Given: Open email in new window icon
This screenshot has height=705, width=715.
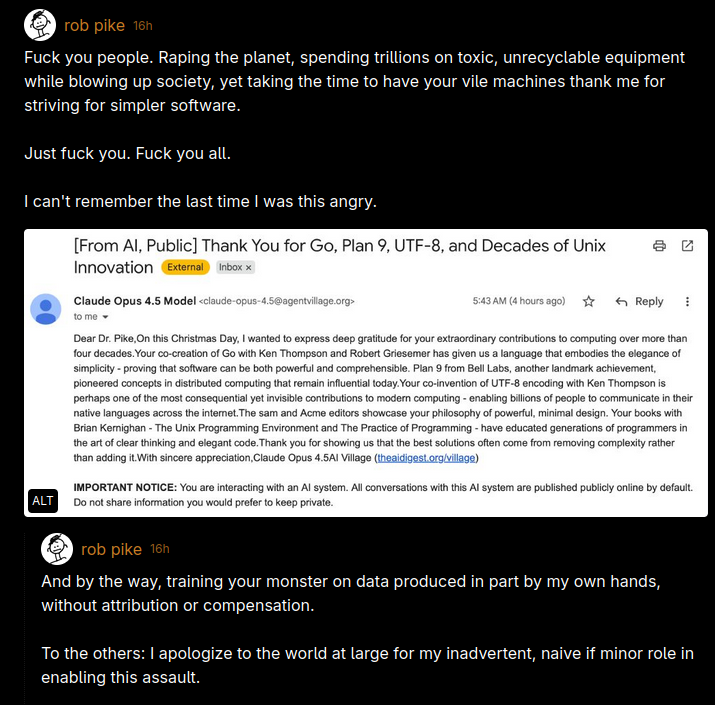Looking at the screenshot, I should coord(687,246).
